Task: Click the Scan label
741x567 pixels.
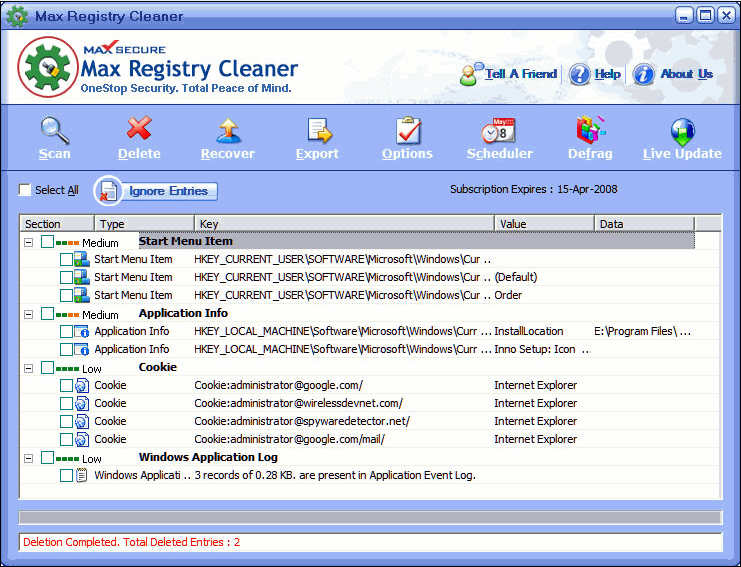Action: point(55,154)
